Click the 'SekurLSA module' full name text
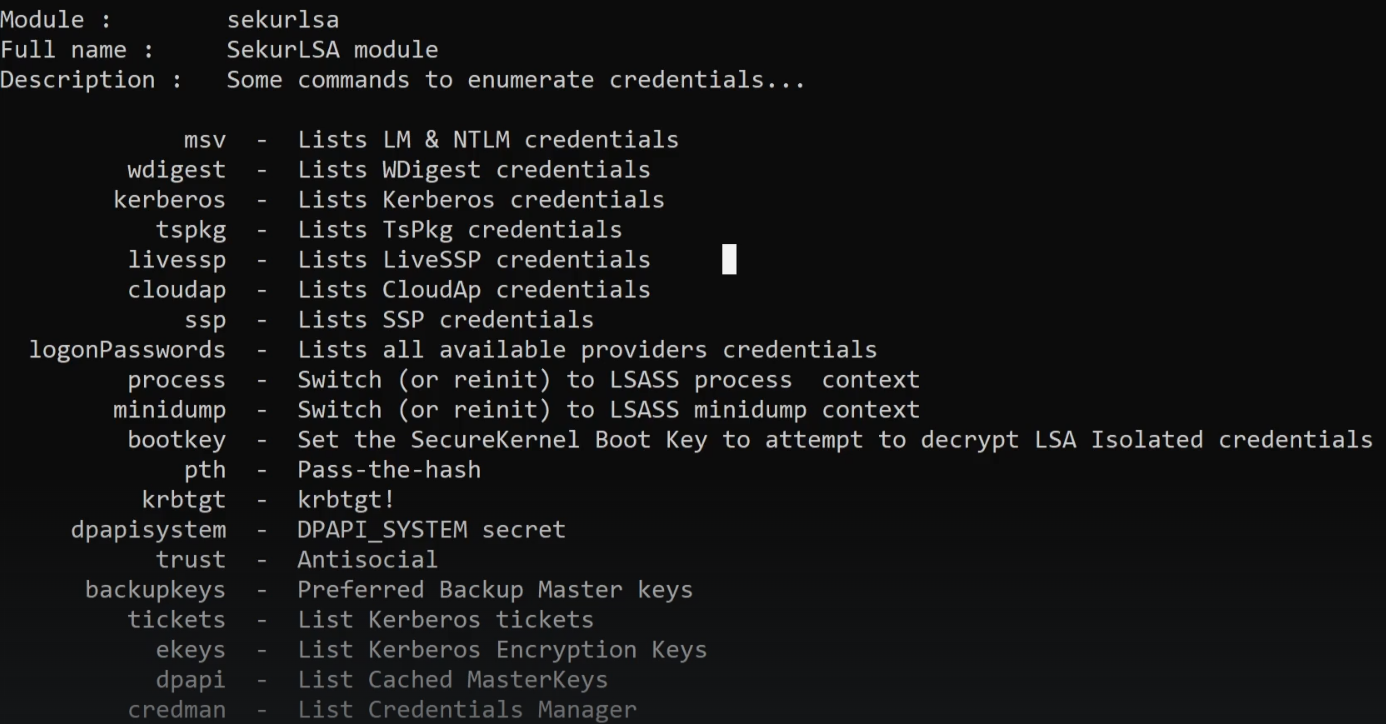 pyautogui.click(x=332, y=49)
